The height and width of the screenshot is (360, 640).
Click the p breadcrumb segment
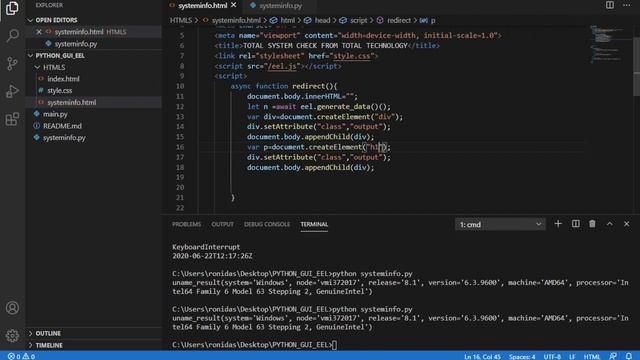[x=433, y=20]
